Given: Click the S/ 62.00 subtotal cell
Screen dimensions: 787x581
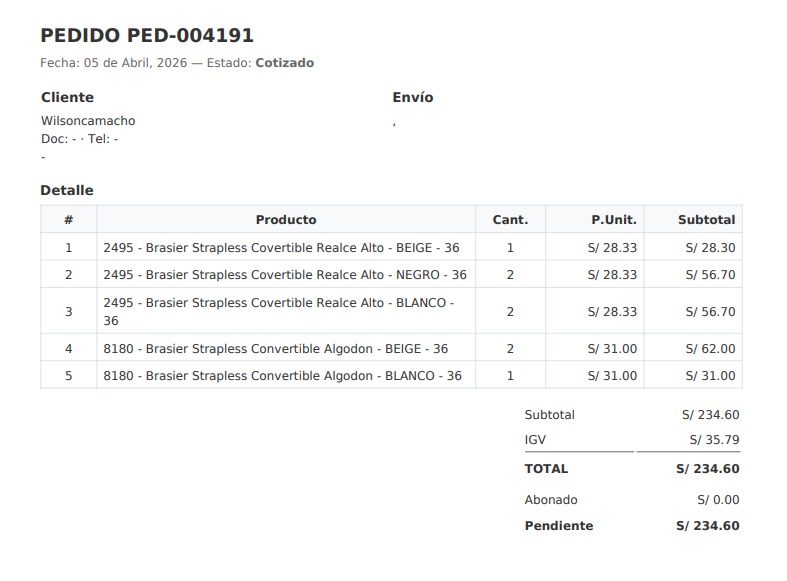Looking at the screenshot, I should click(x=710, y=349).
